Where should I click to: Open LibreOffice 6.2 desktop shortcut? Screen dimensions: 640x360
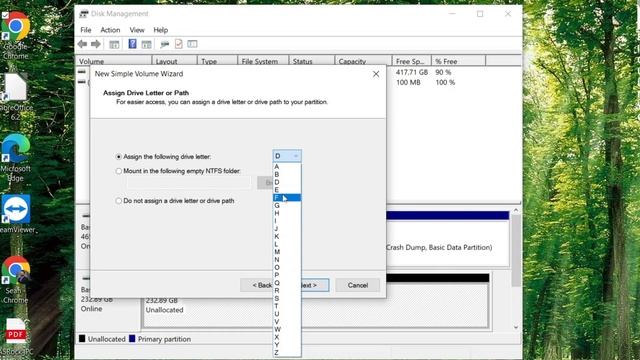pos(16,97)
